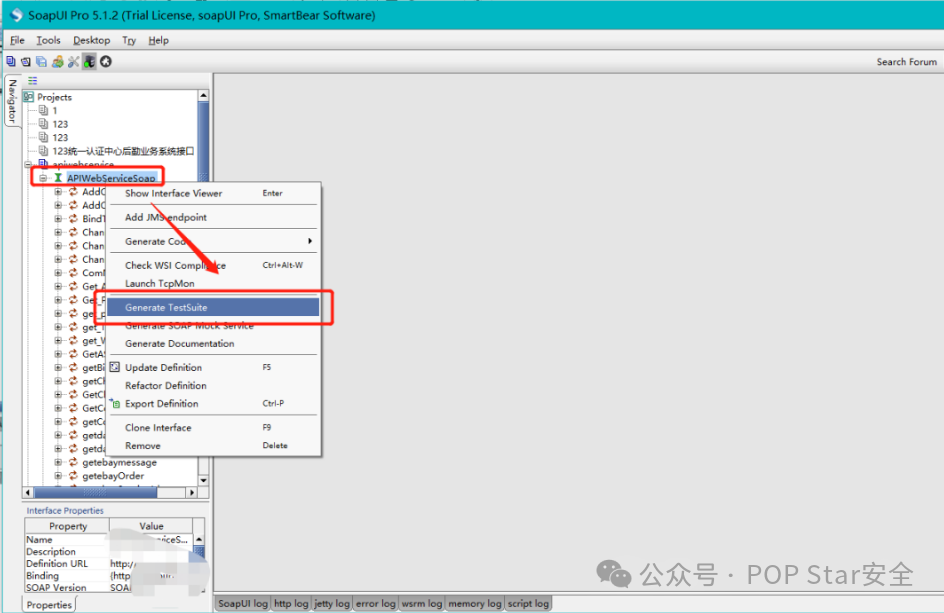This screenshot has height=613, width=944.
Task: Expand the BindT operation node
Action: point(58,219)
